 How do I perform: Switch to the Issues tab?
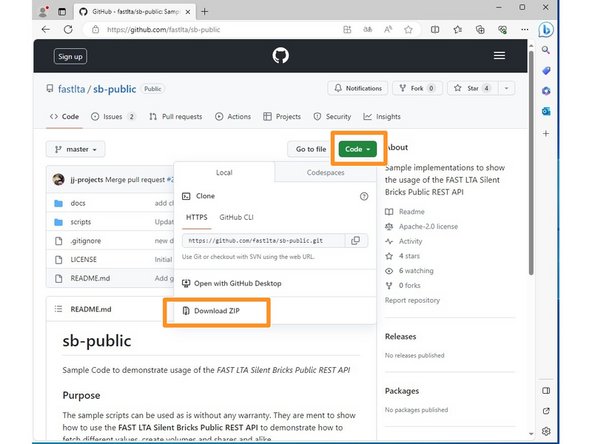coord(113,117)
